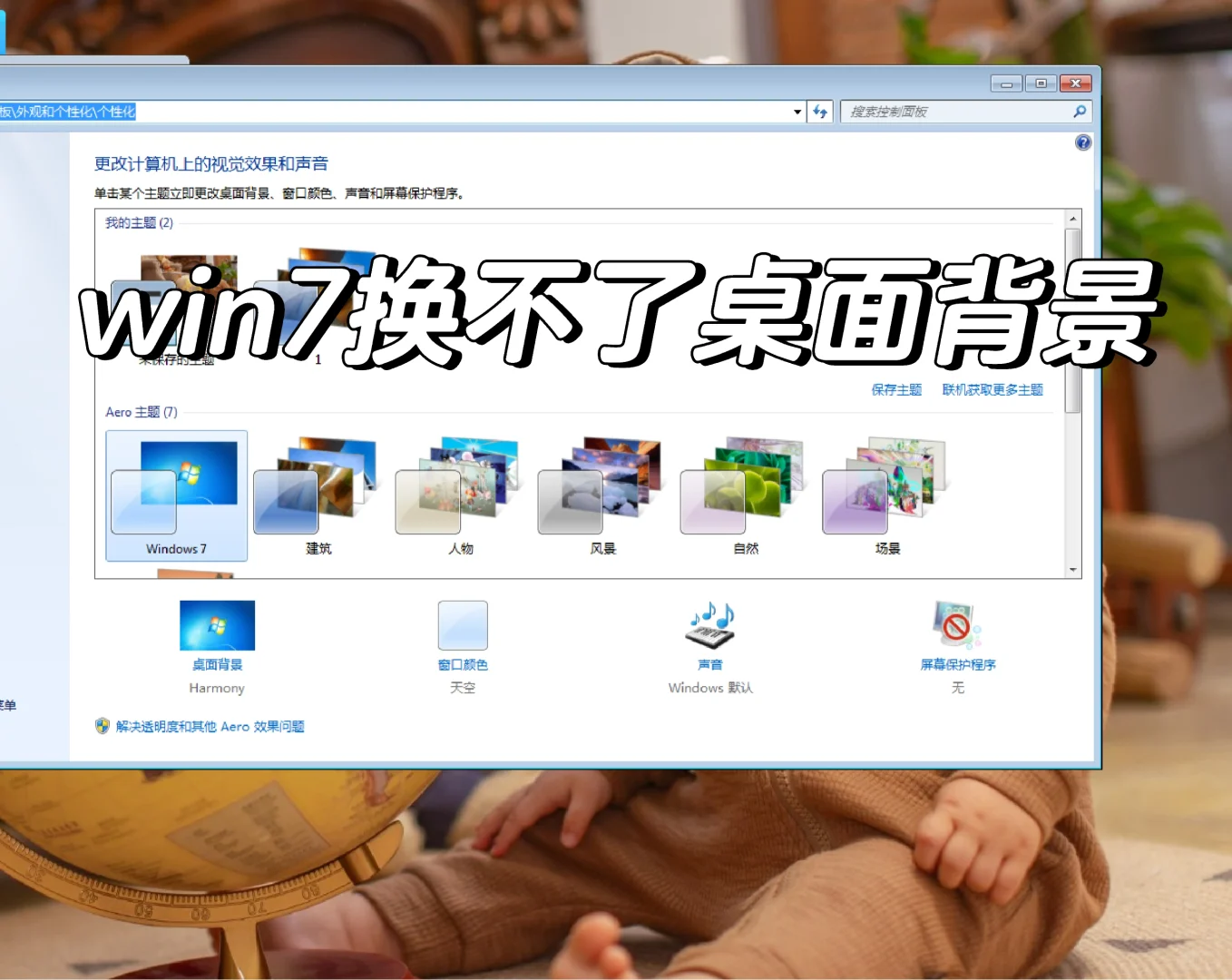Image resolution: width=1232 pixels, height=980 pixels.
Task: Click the refresh icon next to address bar
Action: (x=819, y=111)
